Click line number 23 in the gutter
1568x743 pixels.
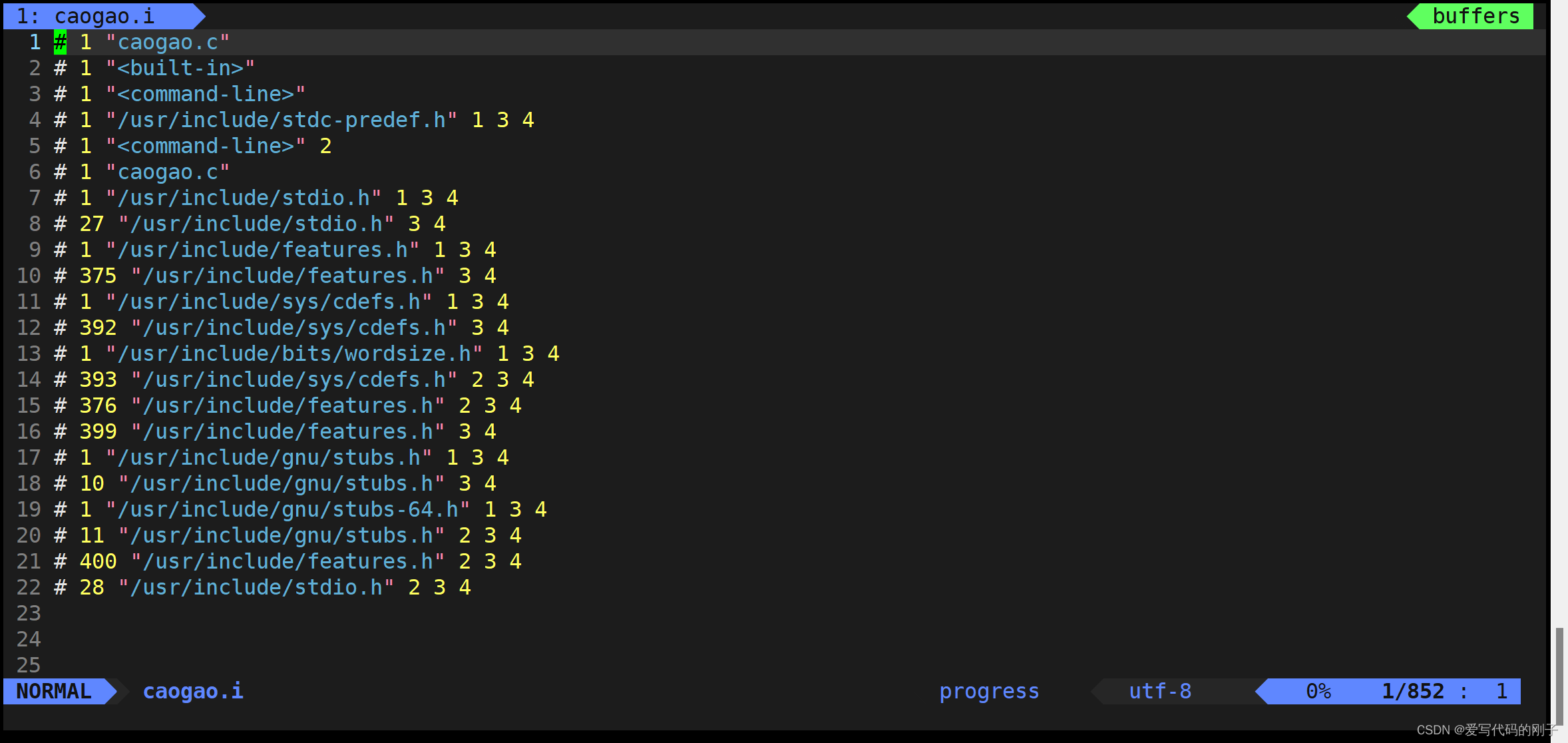[x=29, y=613]
